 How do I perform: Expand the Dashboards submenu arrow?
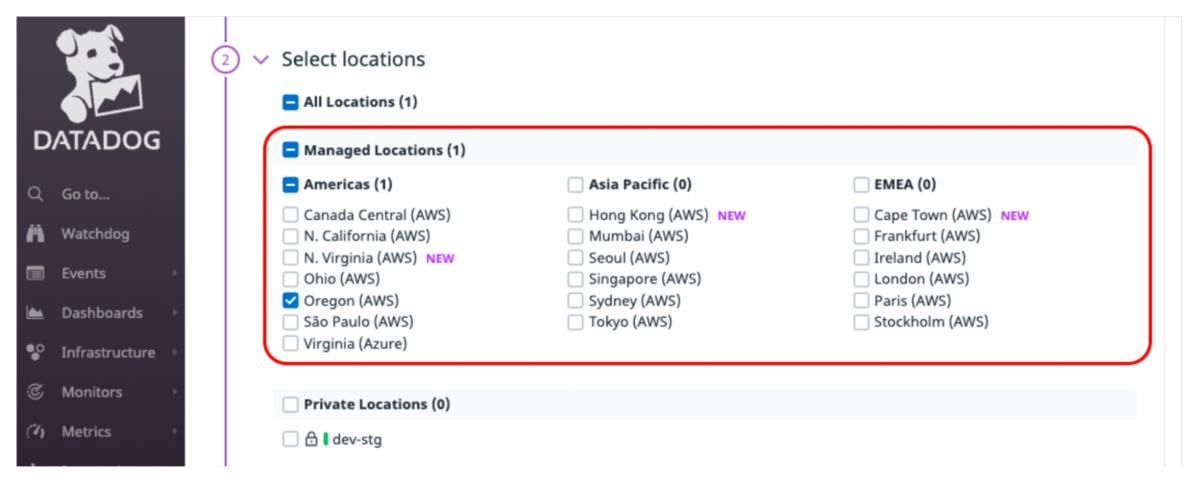point(174,313)
